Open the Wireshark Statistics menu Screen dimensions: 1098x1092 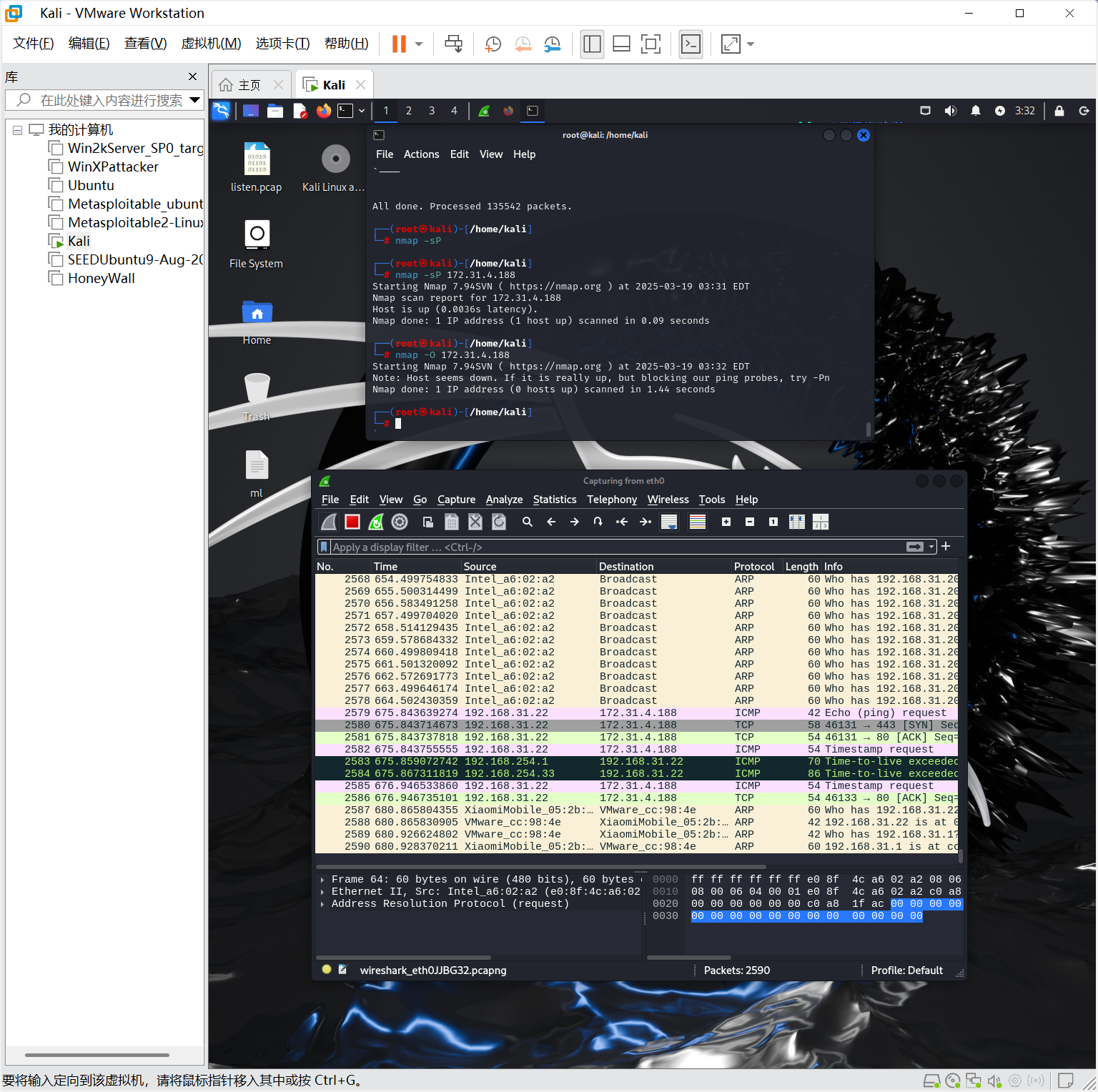coord(555,500)
